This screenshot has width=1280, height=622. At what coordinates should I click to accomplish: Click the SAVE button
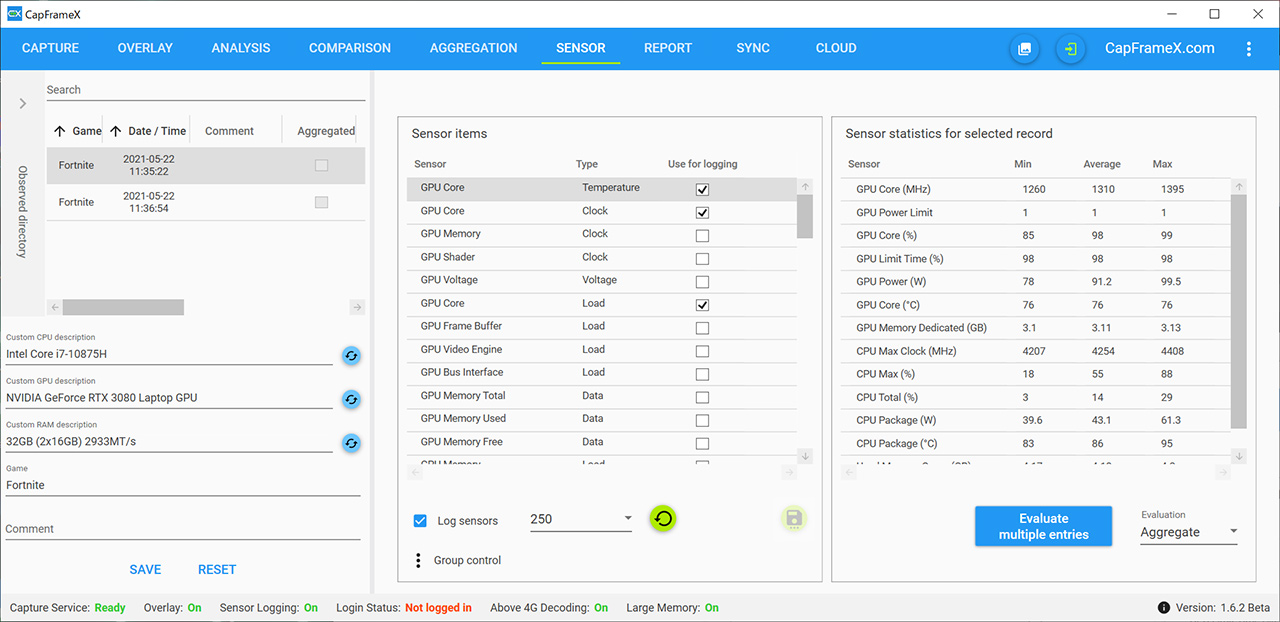coord(145,570)
